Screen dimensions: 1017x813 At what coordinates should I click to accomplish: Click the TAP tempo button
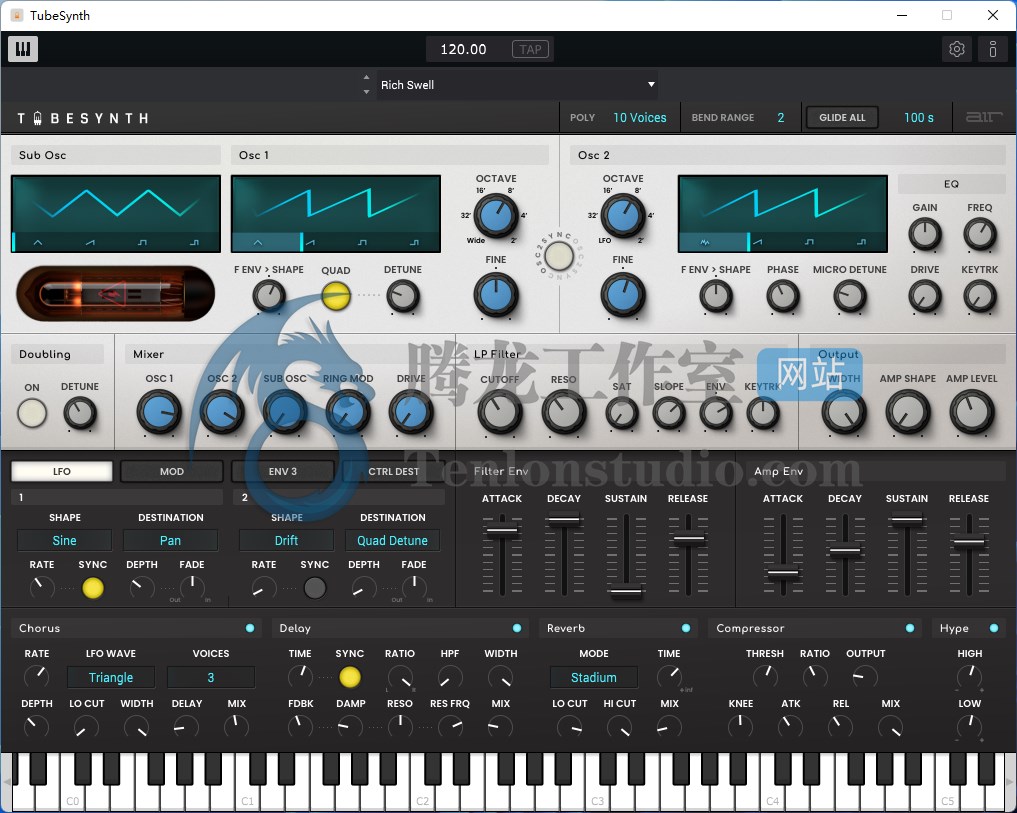531,49
